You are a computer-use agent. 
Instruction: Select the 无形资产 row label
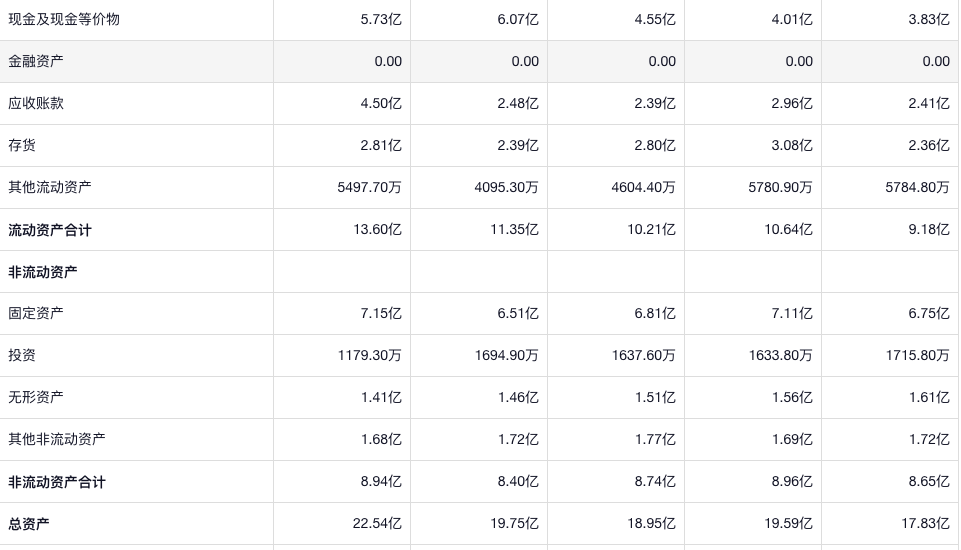[36, 397]
